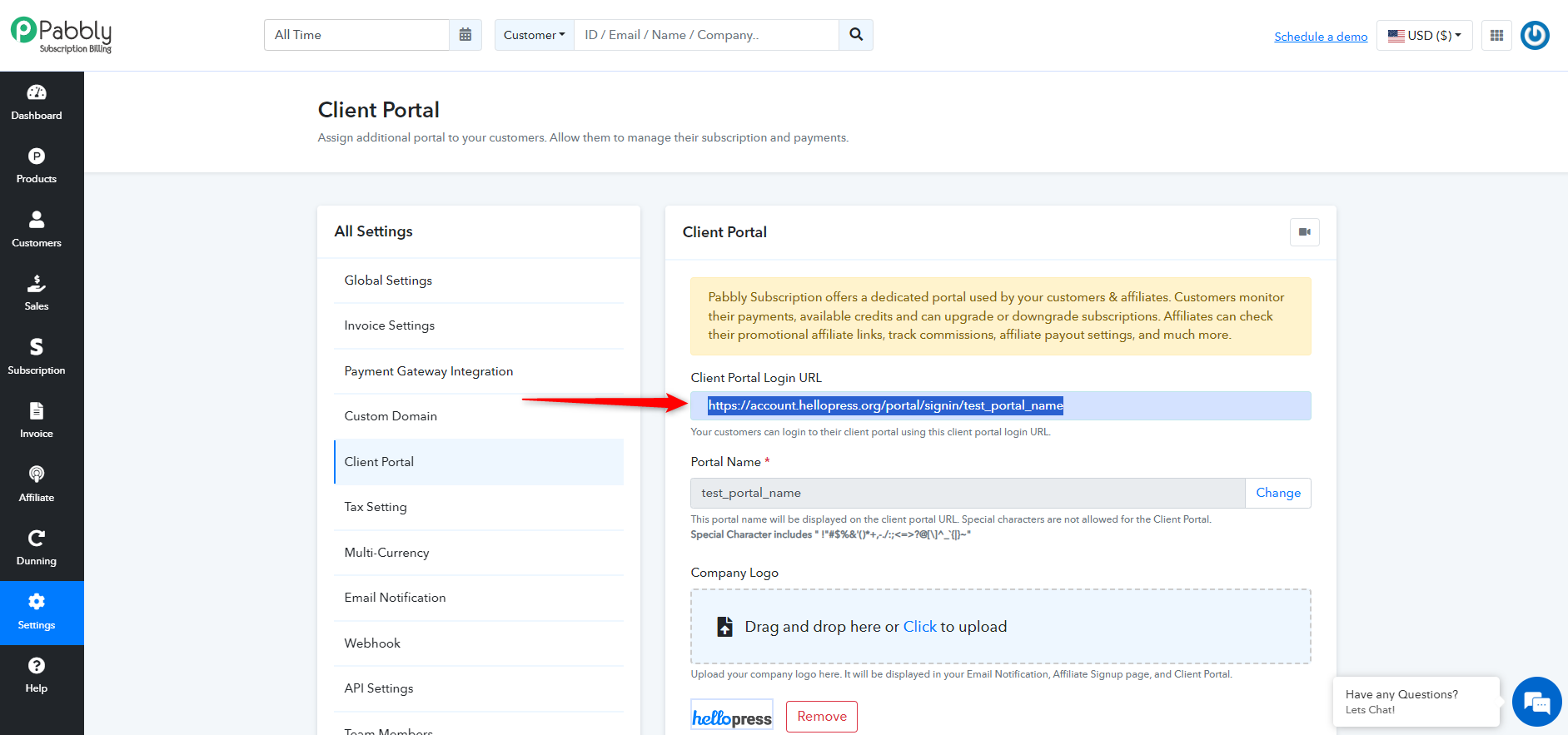
Task: Click the video tutorial camera icon
Action: (x=1305, y=232)
